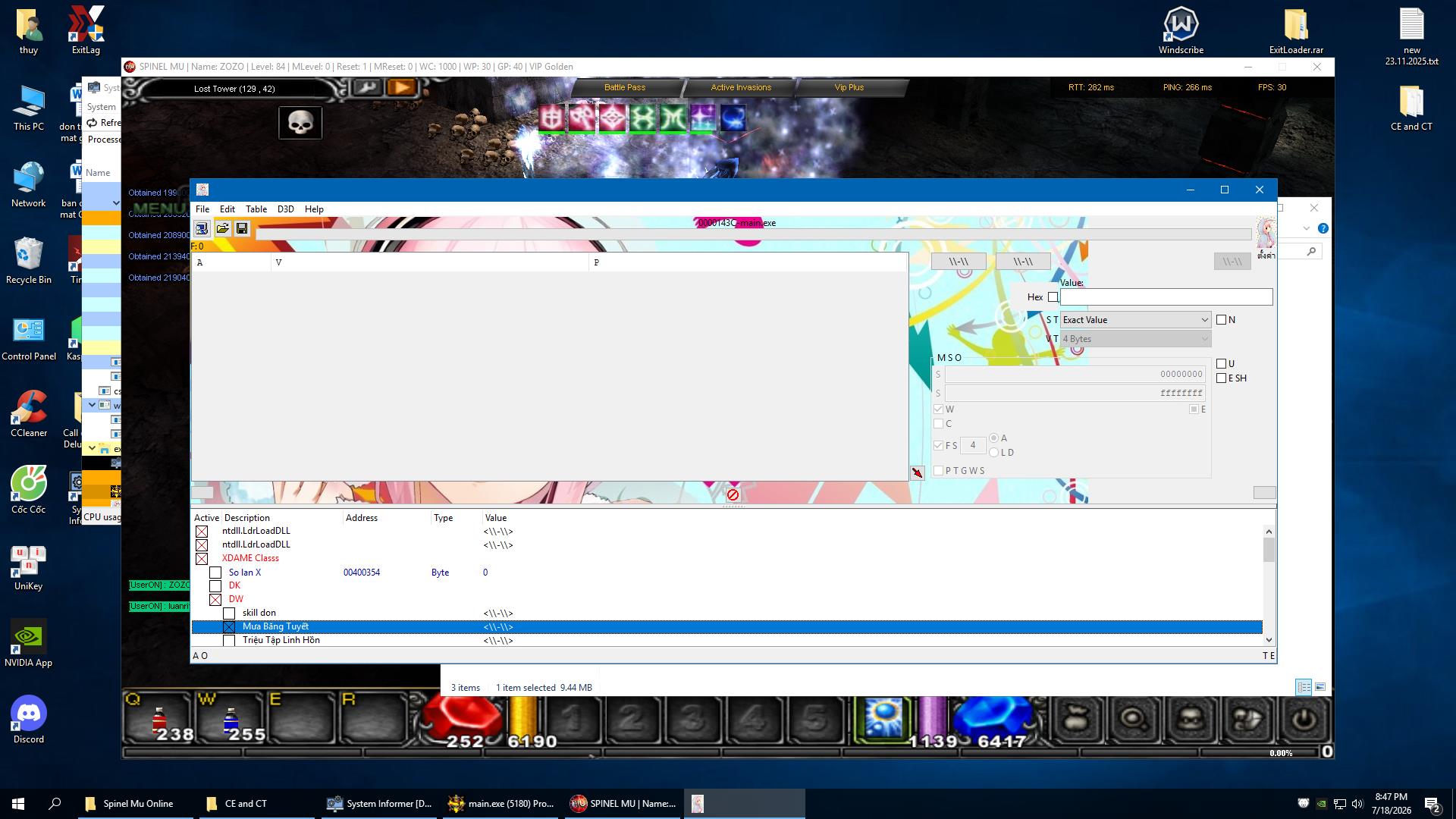Click the Vip Plus button
The height and width of the screenshot is (819, 1456).
tap(849, 88)
